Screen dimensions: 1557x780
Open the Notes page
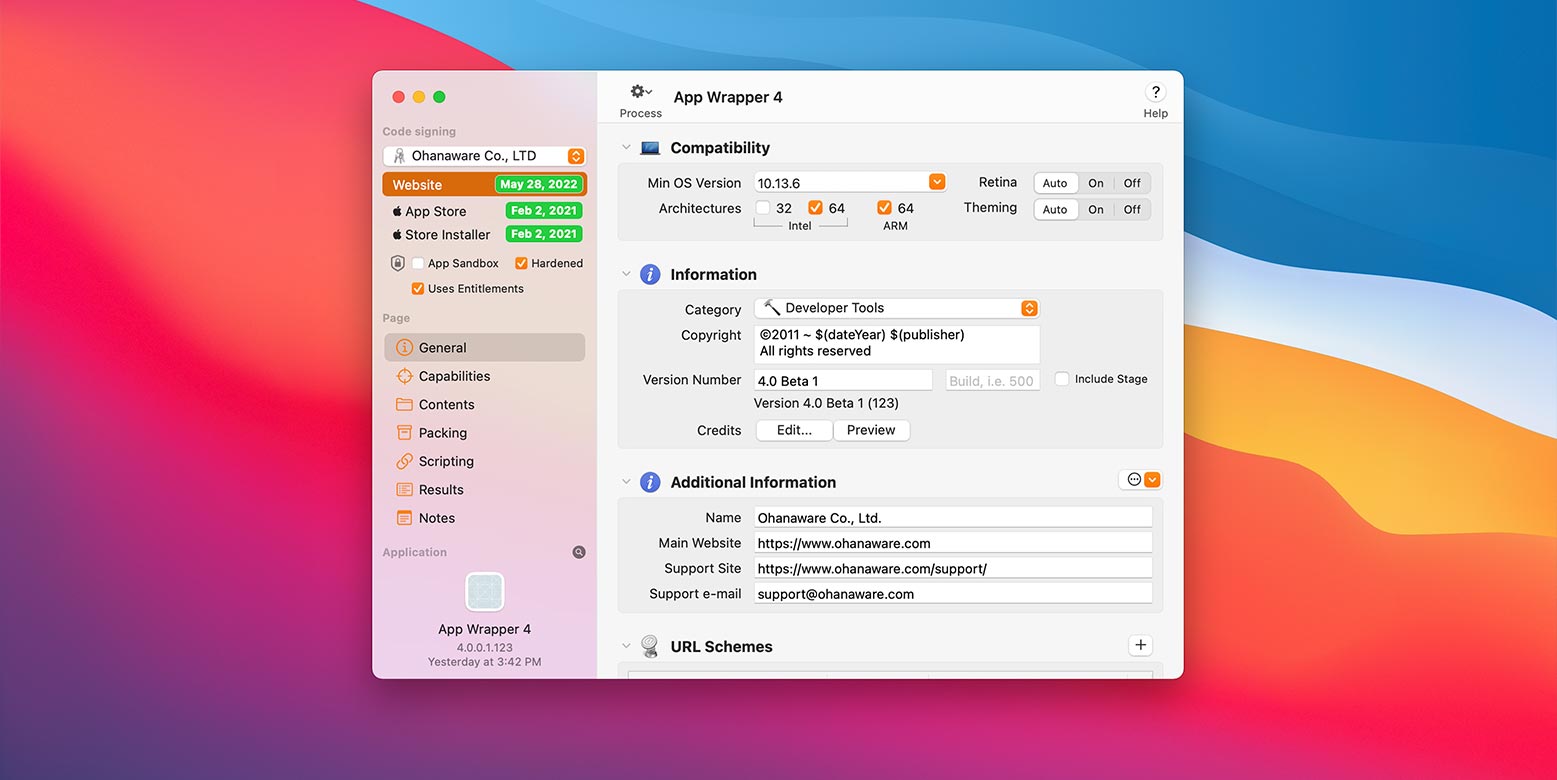point(485,518)
